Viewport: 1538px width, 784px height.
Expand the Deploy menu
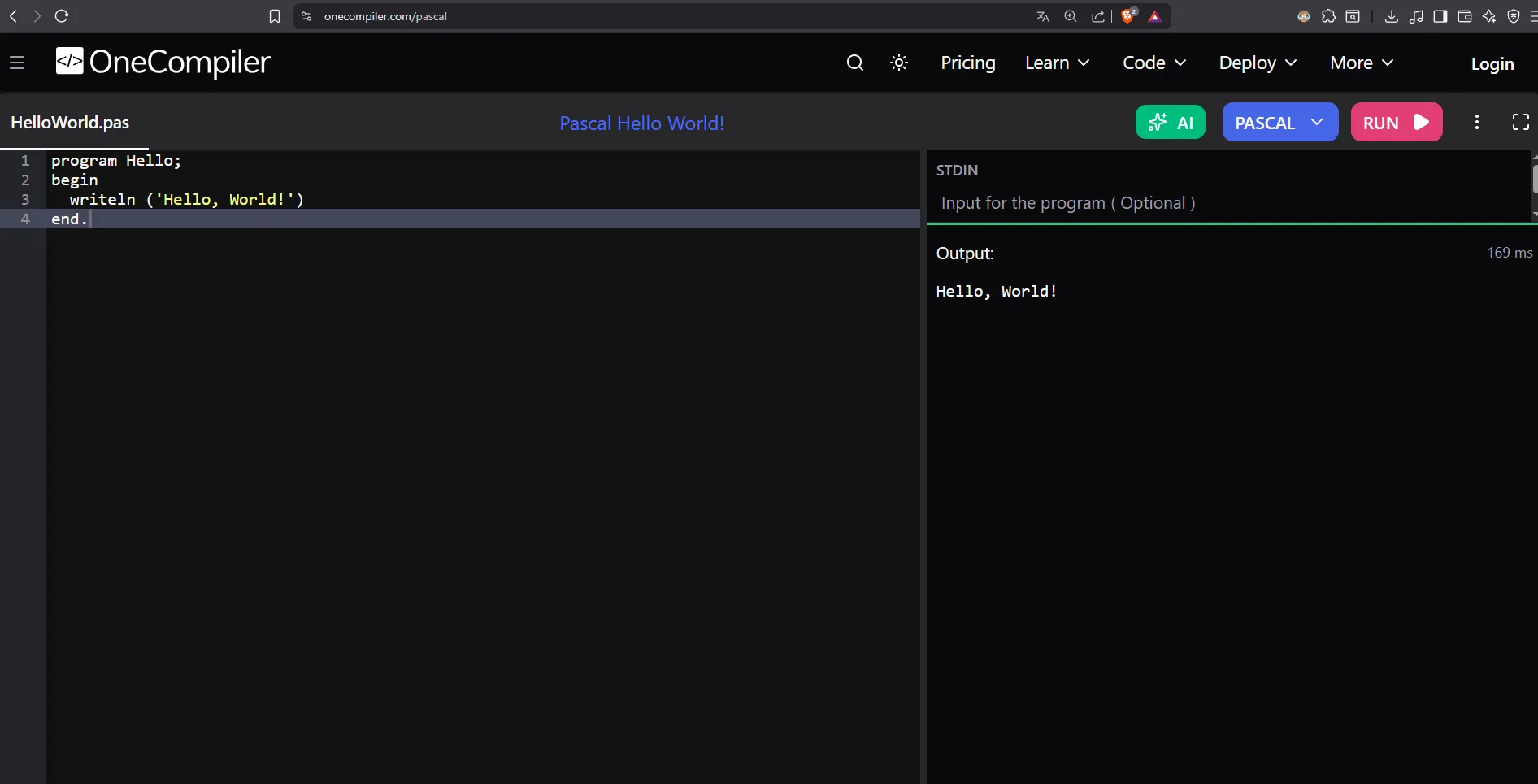pos(1257,63)
